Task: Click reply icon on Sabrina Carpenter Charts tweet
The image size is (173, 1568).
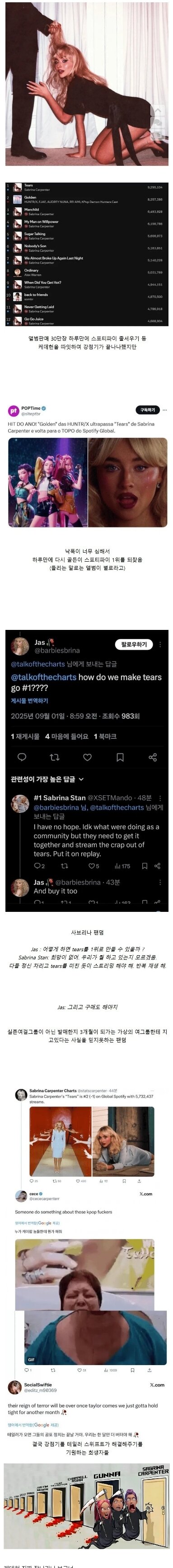Action: click(x=34, y=1181)
